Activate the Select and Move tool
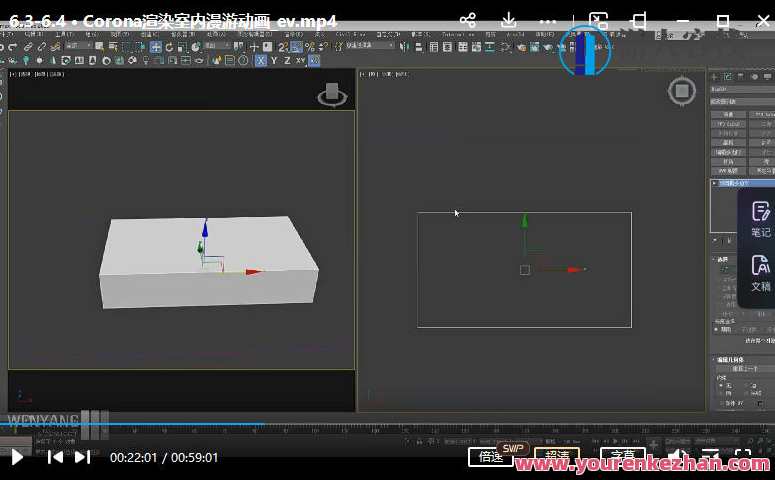The image size is (775, 480). click(x=156, y=47)
